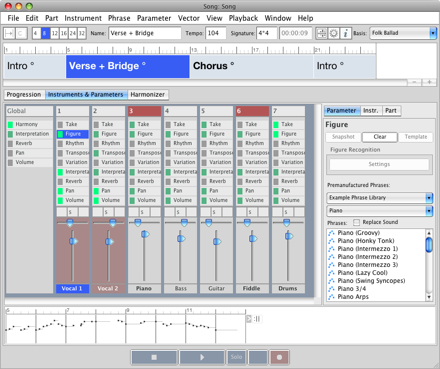440x369 pixels.
Task: Open the Phrase menu
Action: click(x=119, y=18)
